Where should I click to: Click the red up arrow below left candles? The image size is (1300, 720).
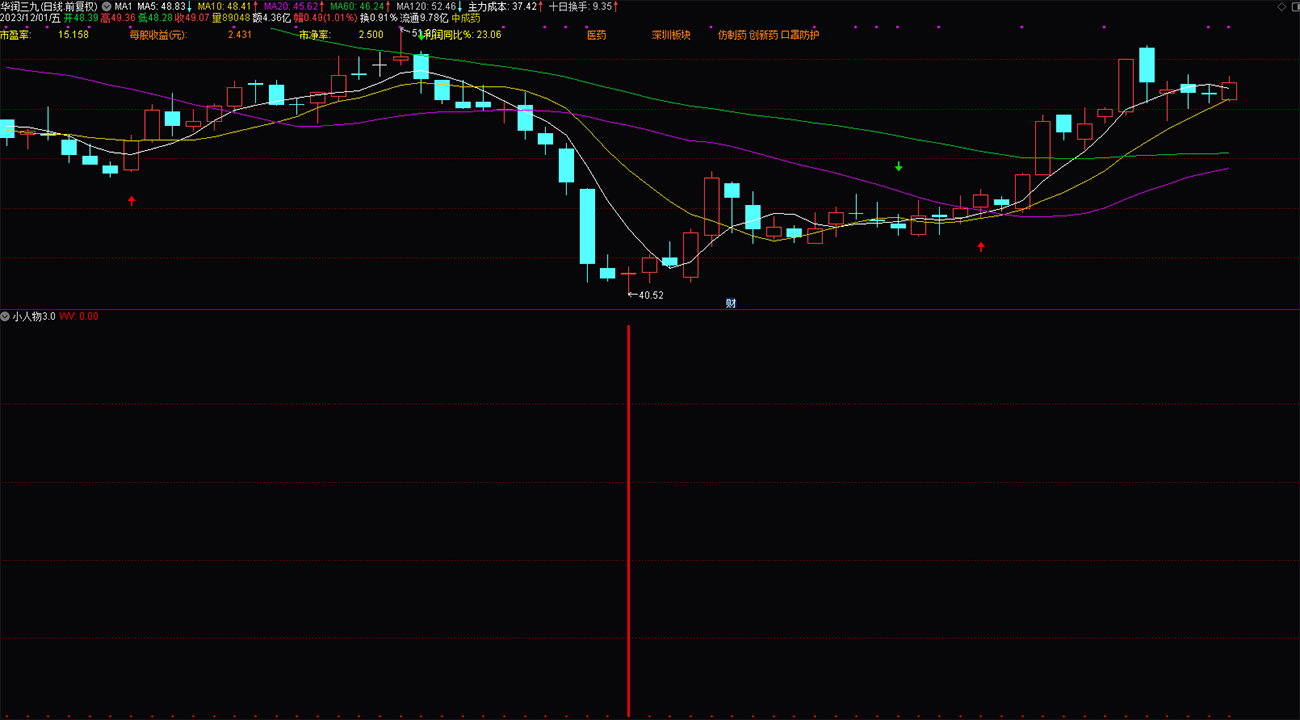[x=131, y=201]
